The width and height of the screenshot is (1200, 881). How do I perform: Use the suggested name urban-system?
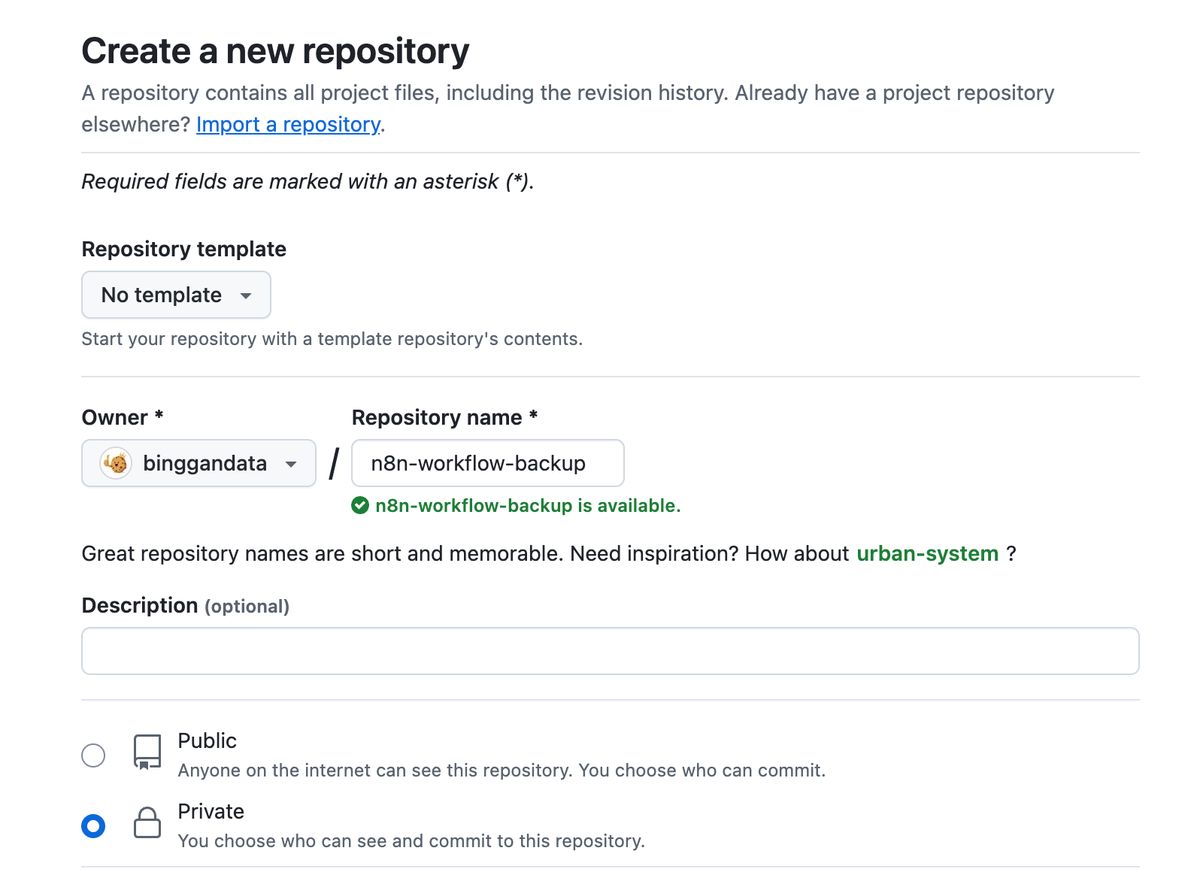(926, 553)
